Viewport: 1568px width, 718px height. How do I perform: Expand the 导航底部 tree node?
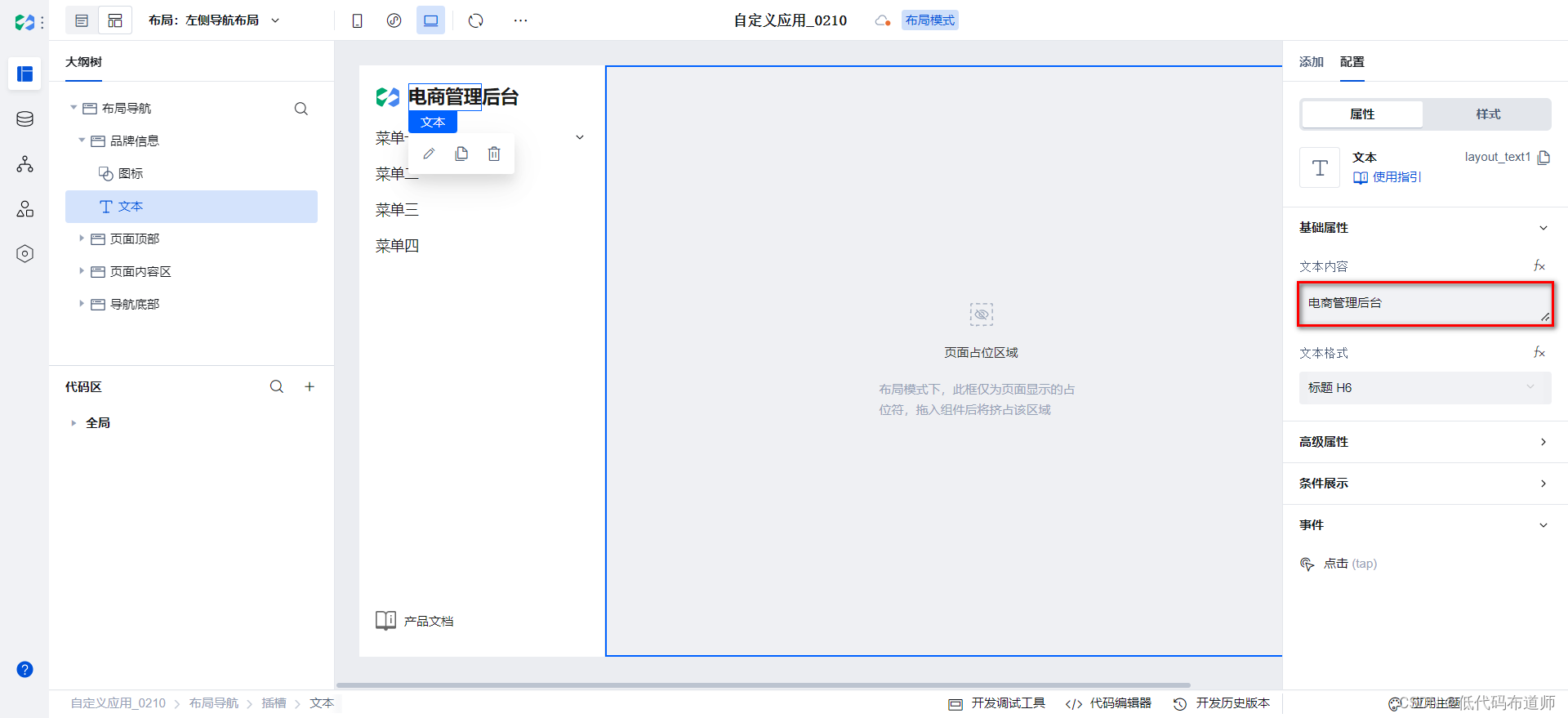(x=82, y=304)
